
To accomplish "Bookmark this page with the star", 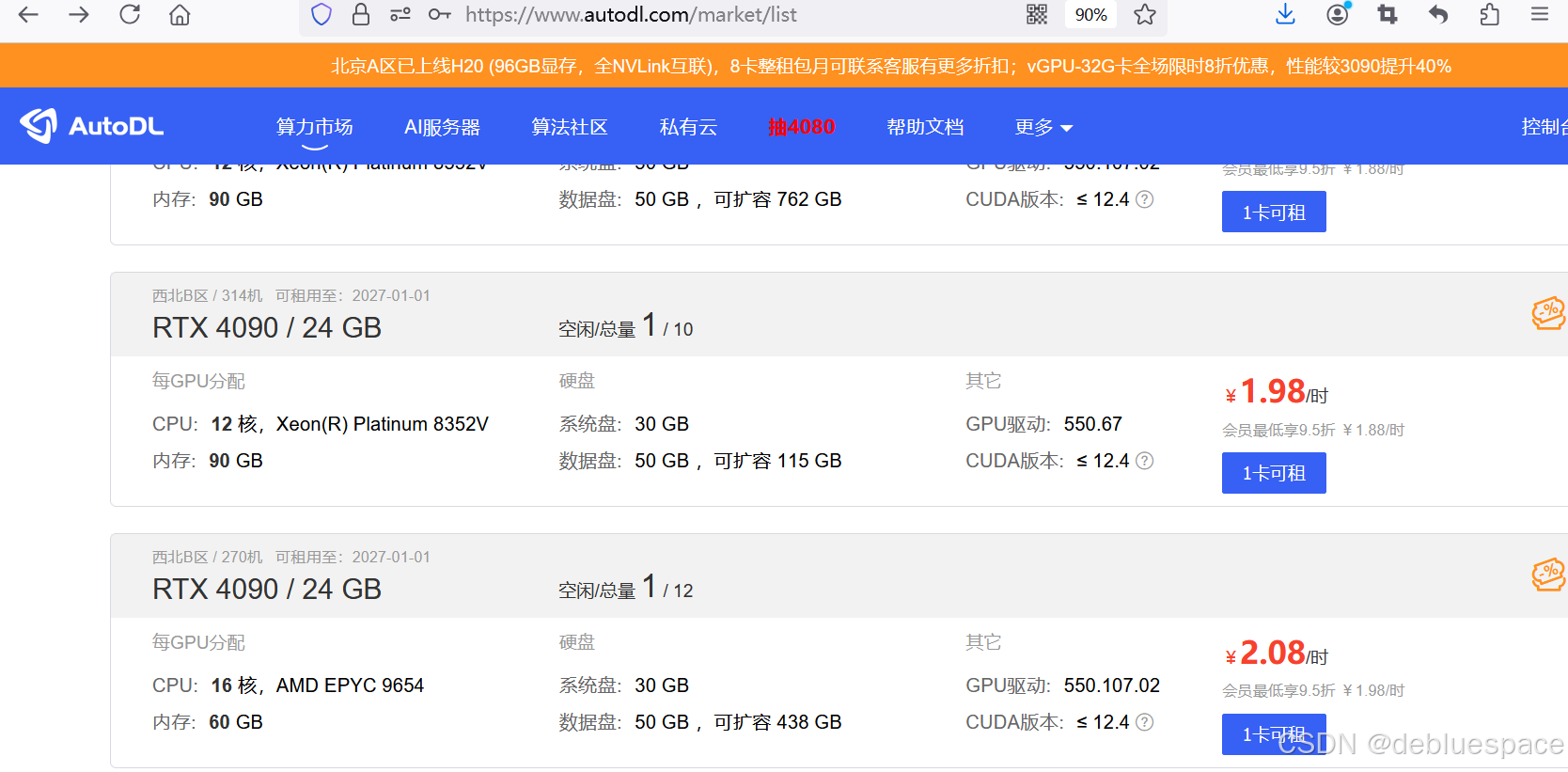I will point(1145,14).
